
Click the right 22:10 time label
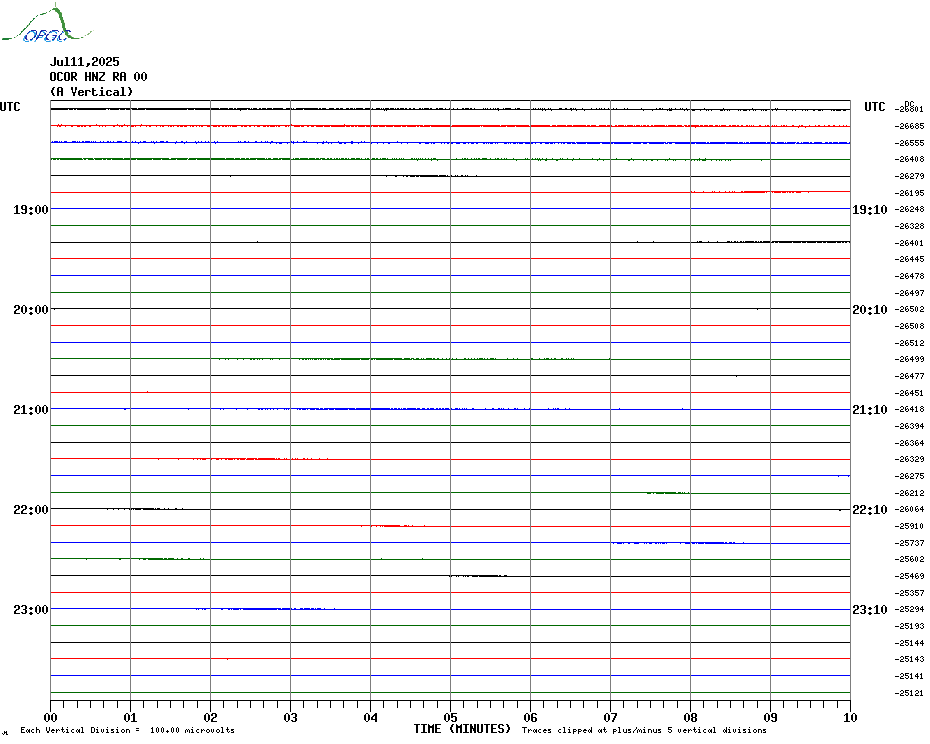870,510
